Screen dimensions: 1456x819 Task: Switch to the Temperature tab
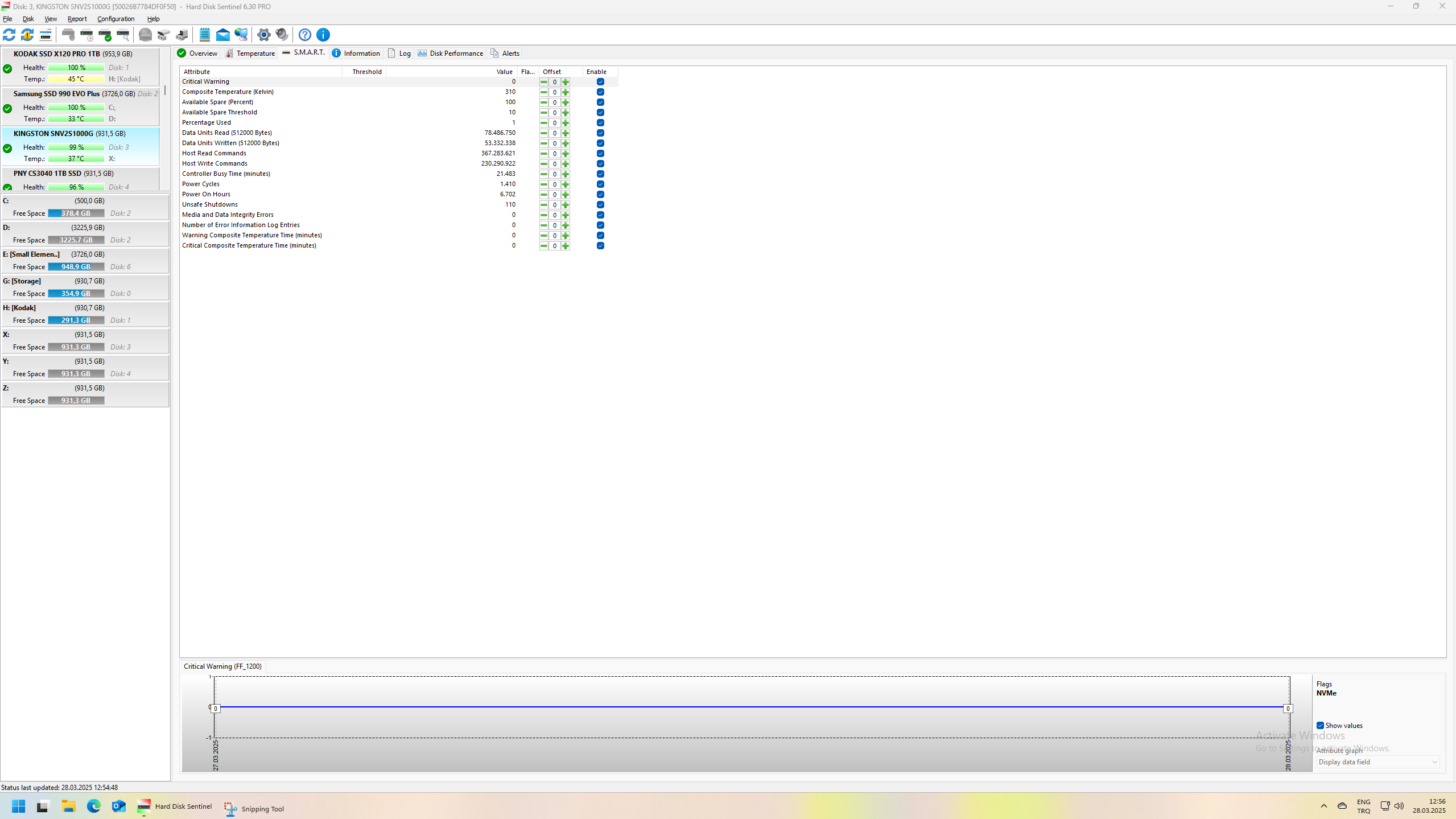point(250,53)
